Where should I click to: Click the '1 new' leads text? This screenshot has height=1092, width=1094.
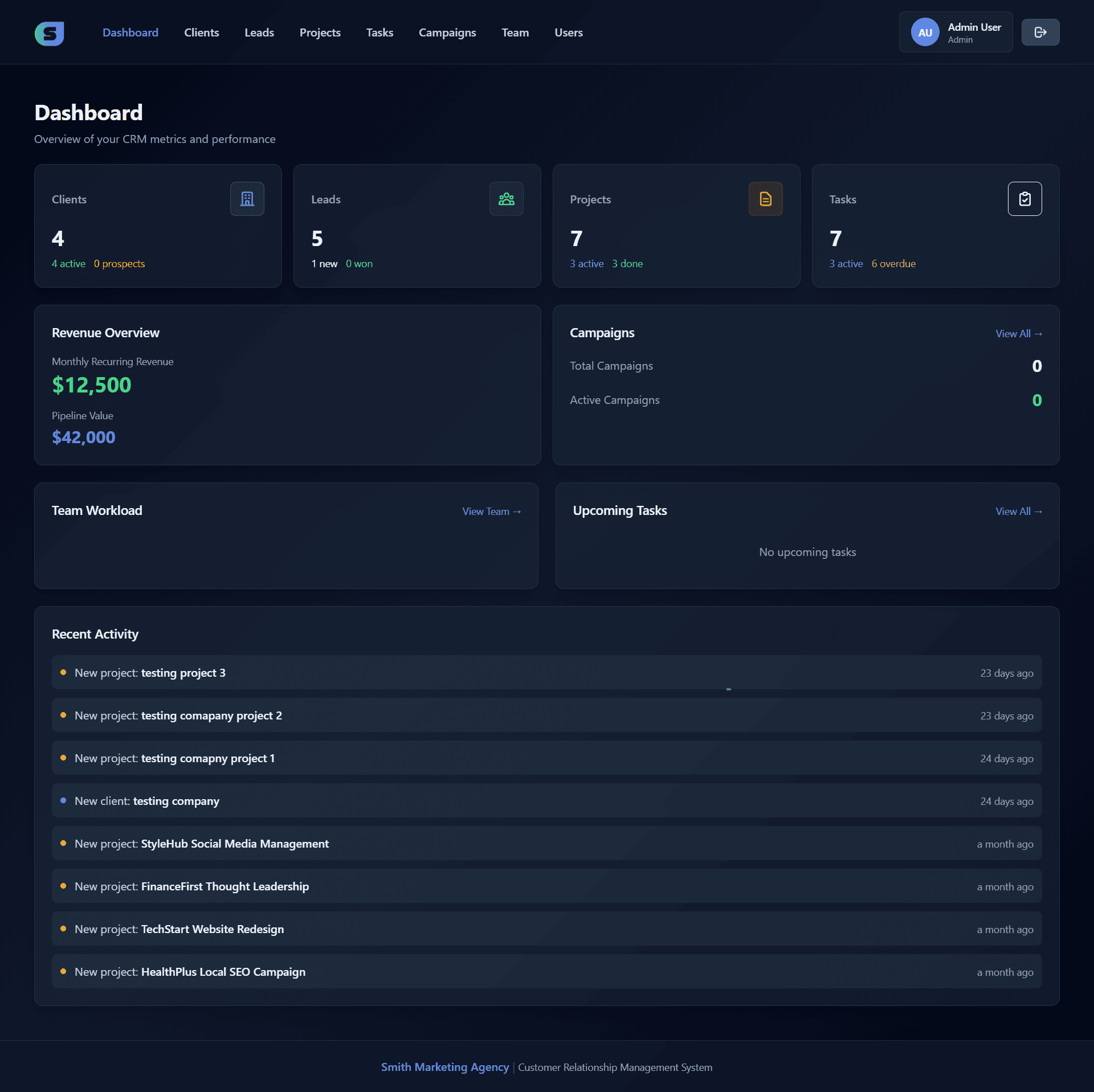click(324, 264)
